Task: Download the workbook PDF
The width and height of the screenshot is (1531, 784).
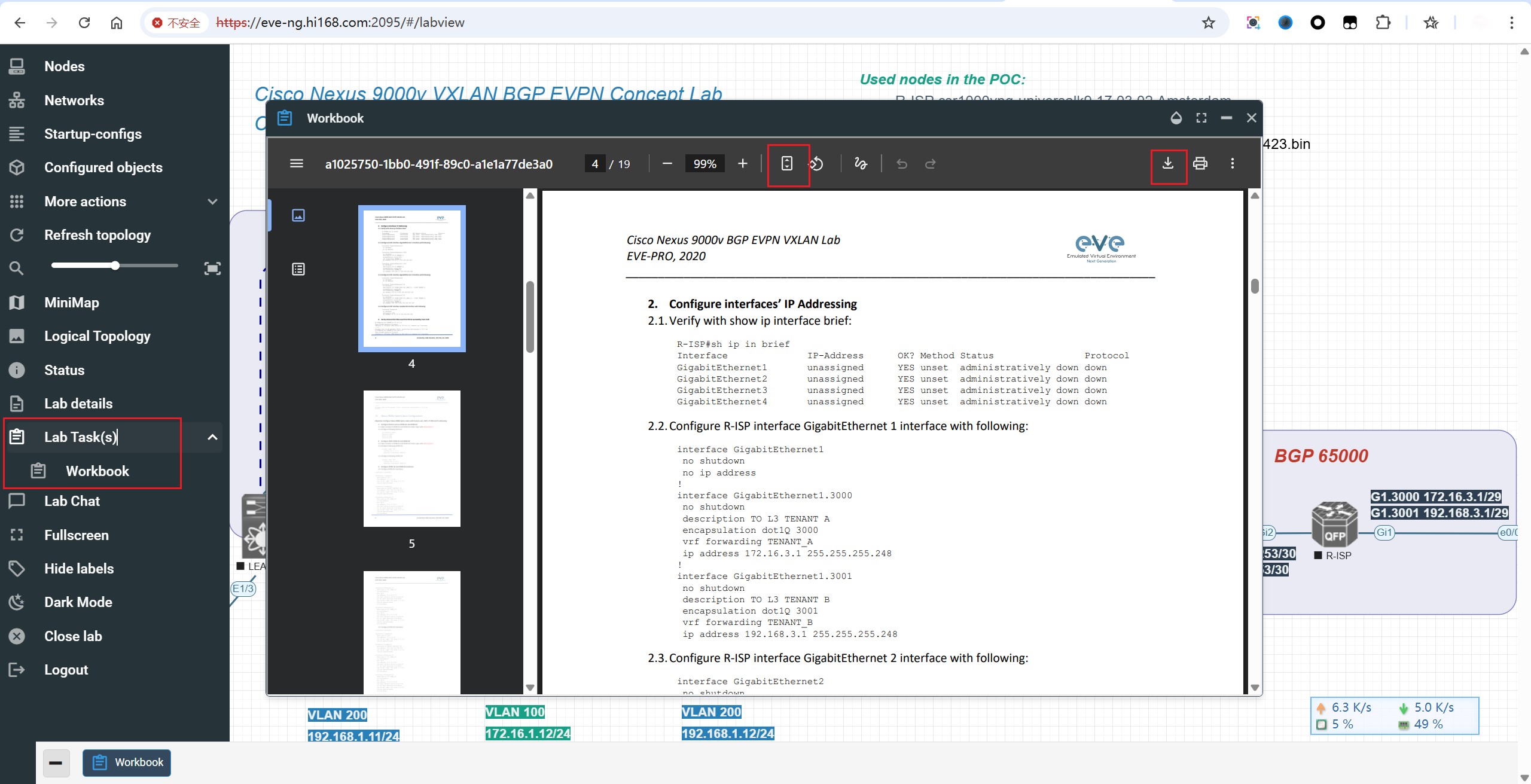Action: (x=1167, y=163)
